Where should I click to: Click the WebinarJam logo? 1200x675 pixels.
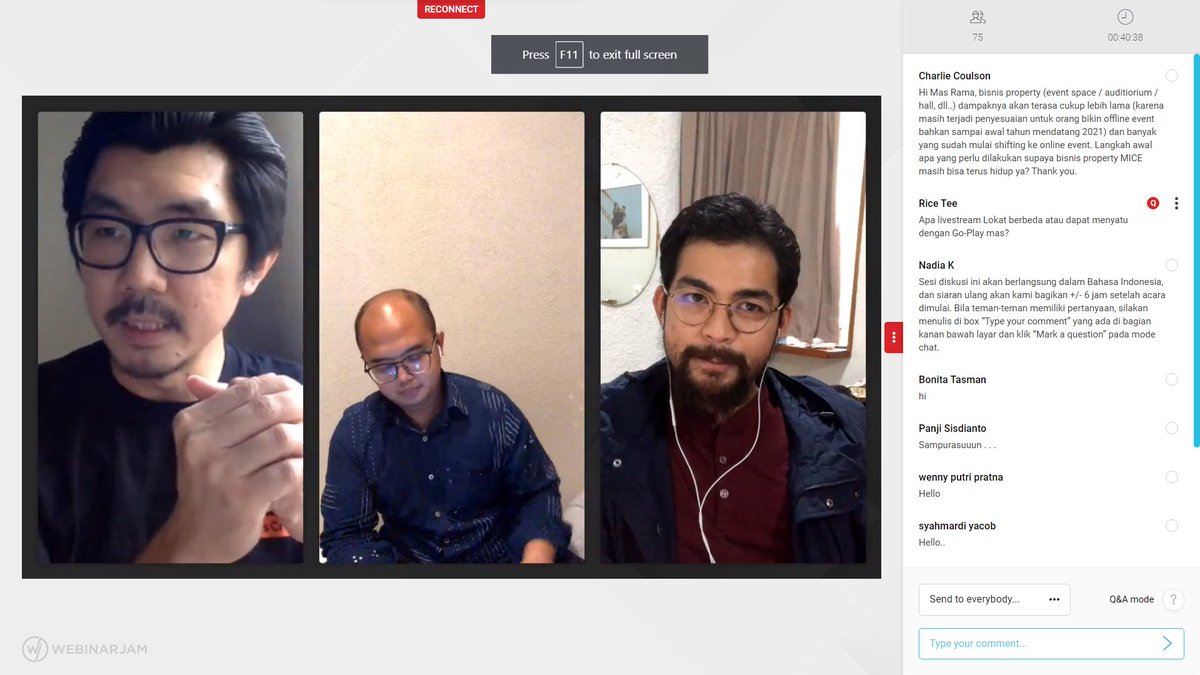tap(85, 649)
